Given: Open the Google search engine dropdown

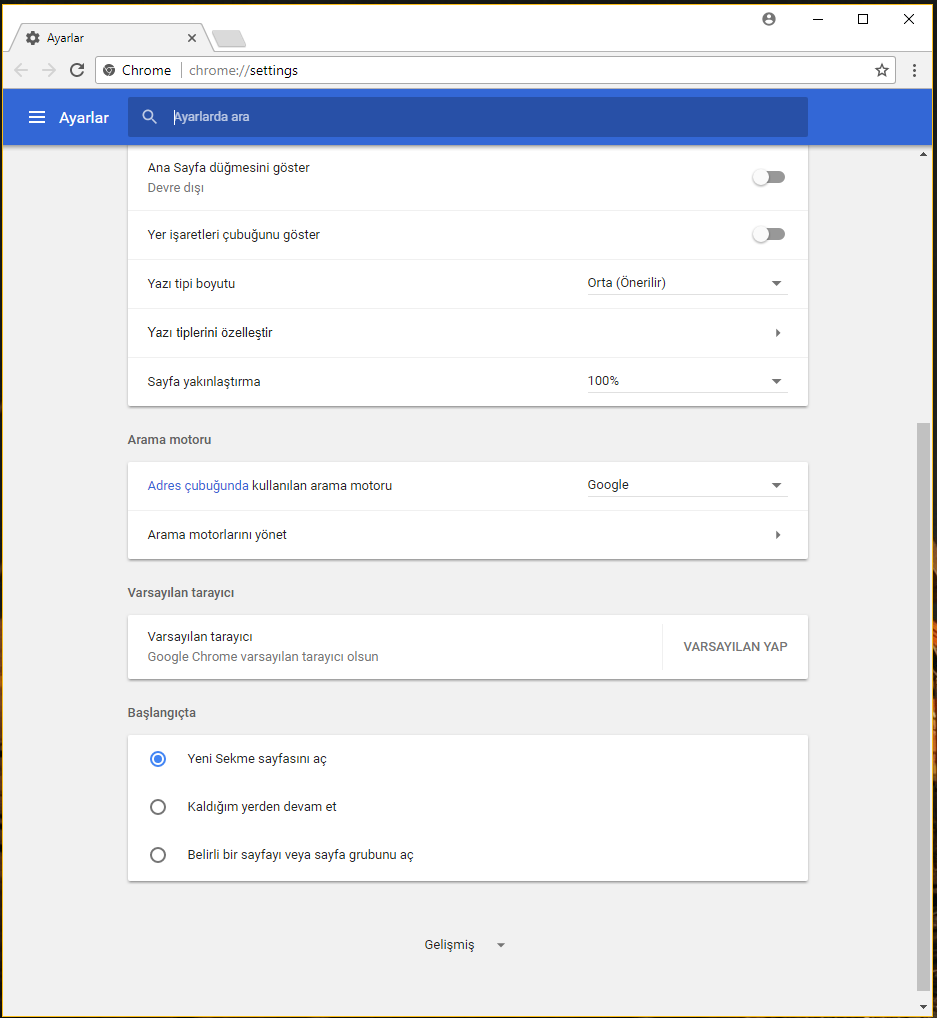Looking at the screenshot, I should (687, 486).
